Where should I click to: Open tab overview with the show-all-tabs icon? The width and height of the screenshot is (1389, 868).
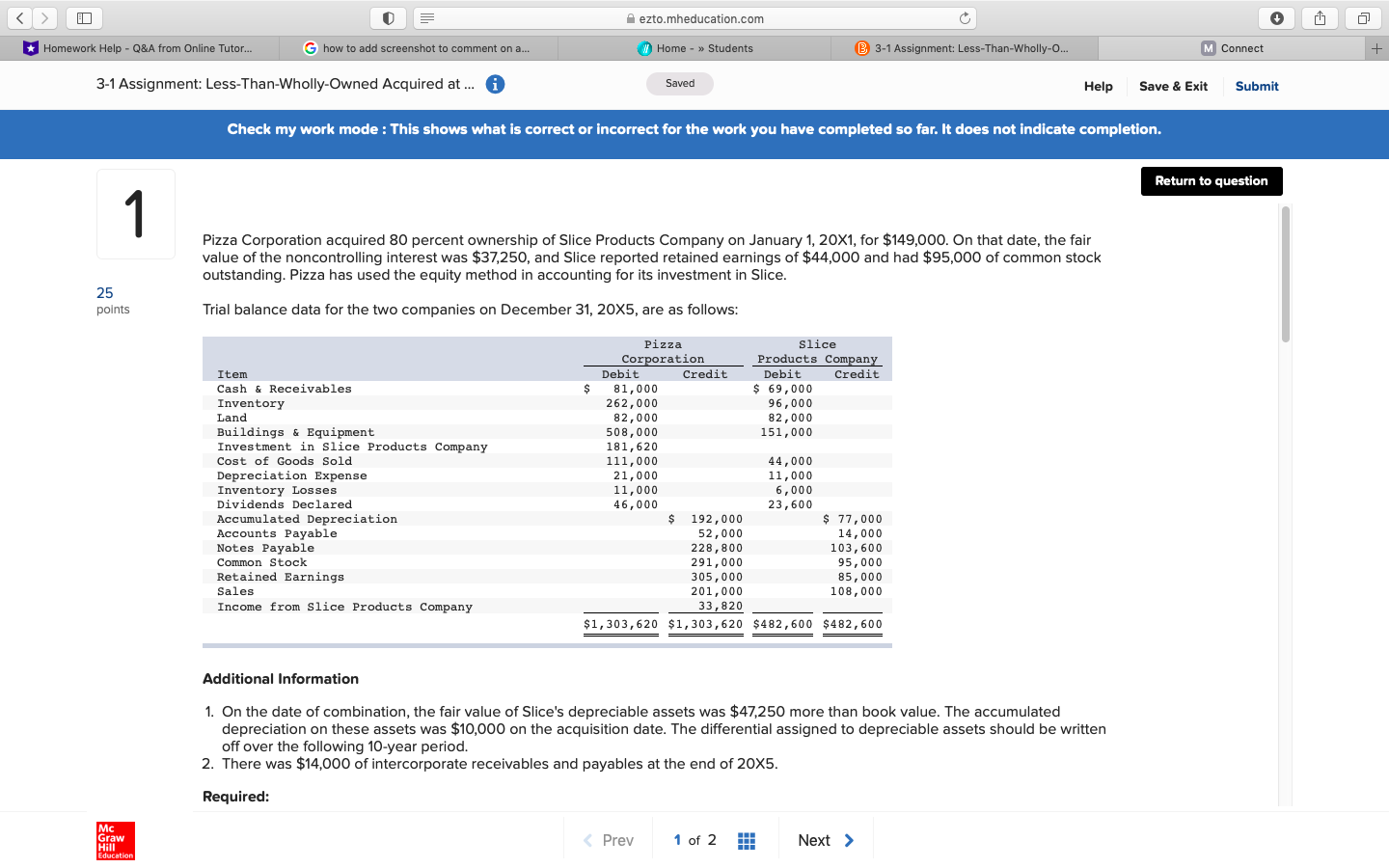point(1362,17)
